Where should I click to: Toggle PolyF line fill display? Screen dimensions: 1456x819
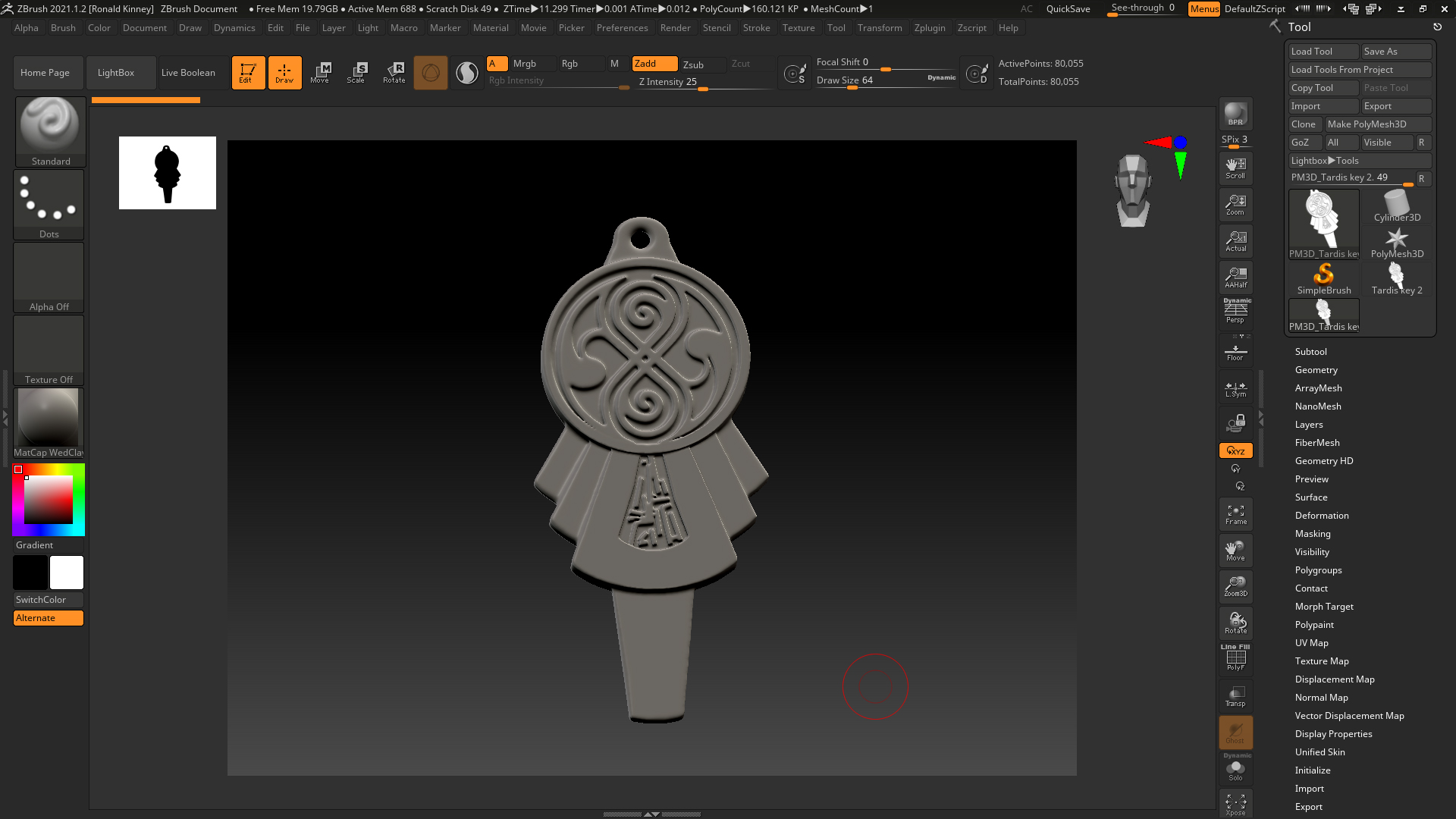[1235, 658]
